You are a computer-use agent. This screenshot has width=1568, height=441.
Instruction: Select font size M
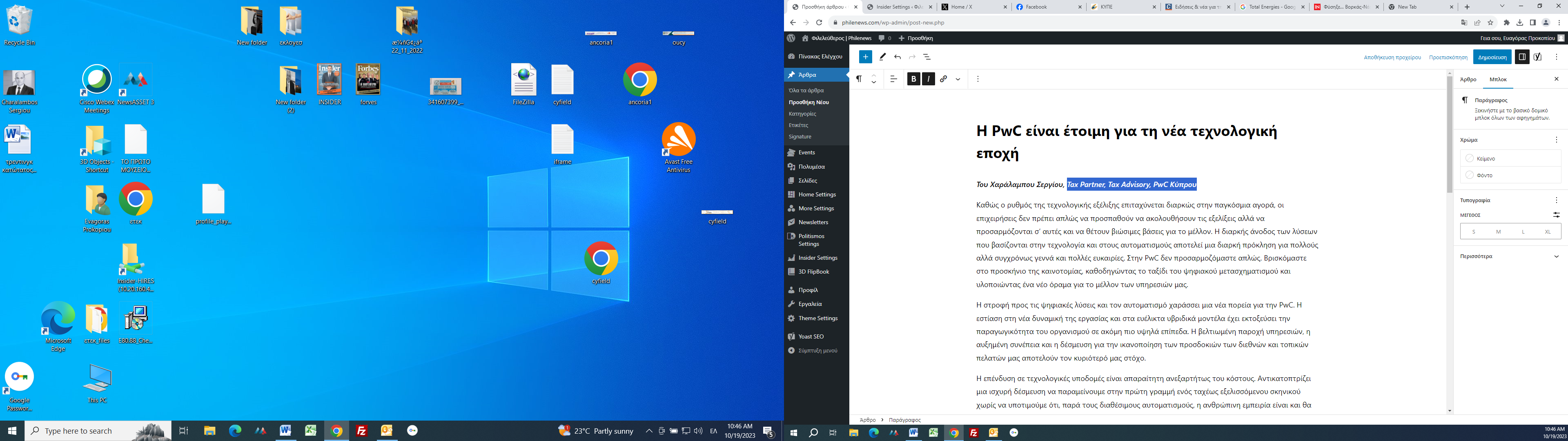(x=1498, y=232)
